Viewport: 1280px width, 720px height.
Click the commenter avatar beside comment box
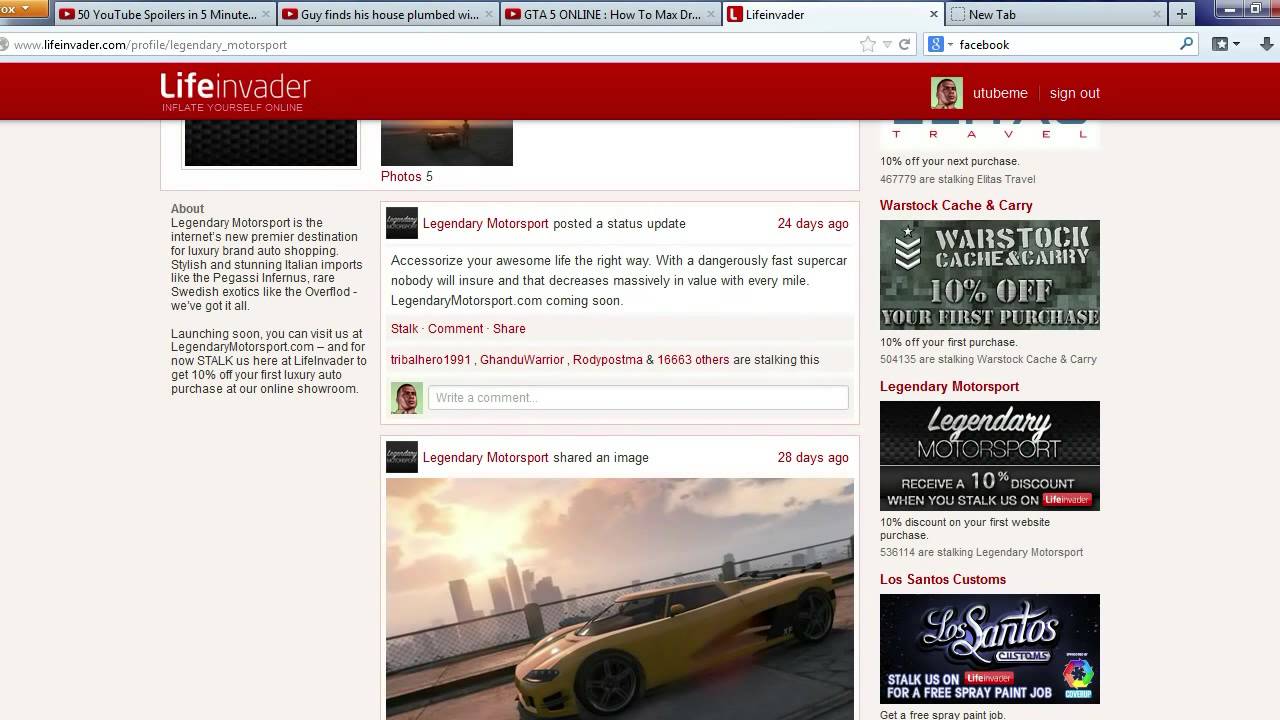pyautogui.click(x=407, y=398)
